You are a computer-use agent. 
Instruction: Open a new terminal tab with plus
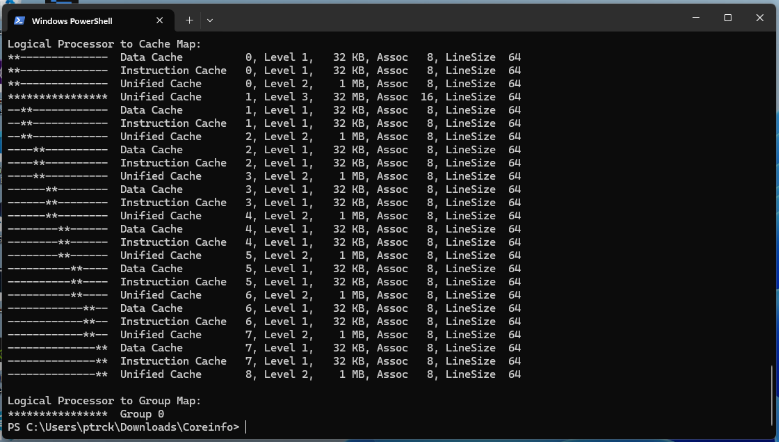coord(189,20)
